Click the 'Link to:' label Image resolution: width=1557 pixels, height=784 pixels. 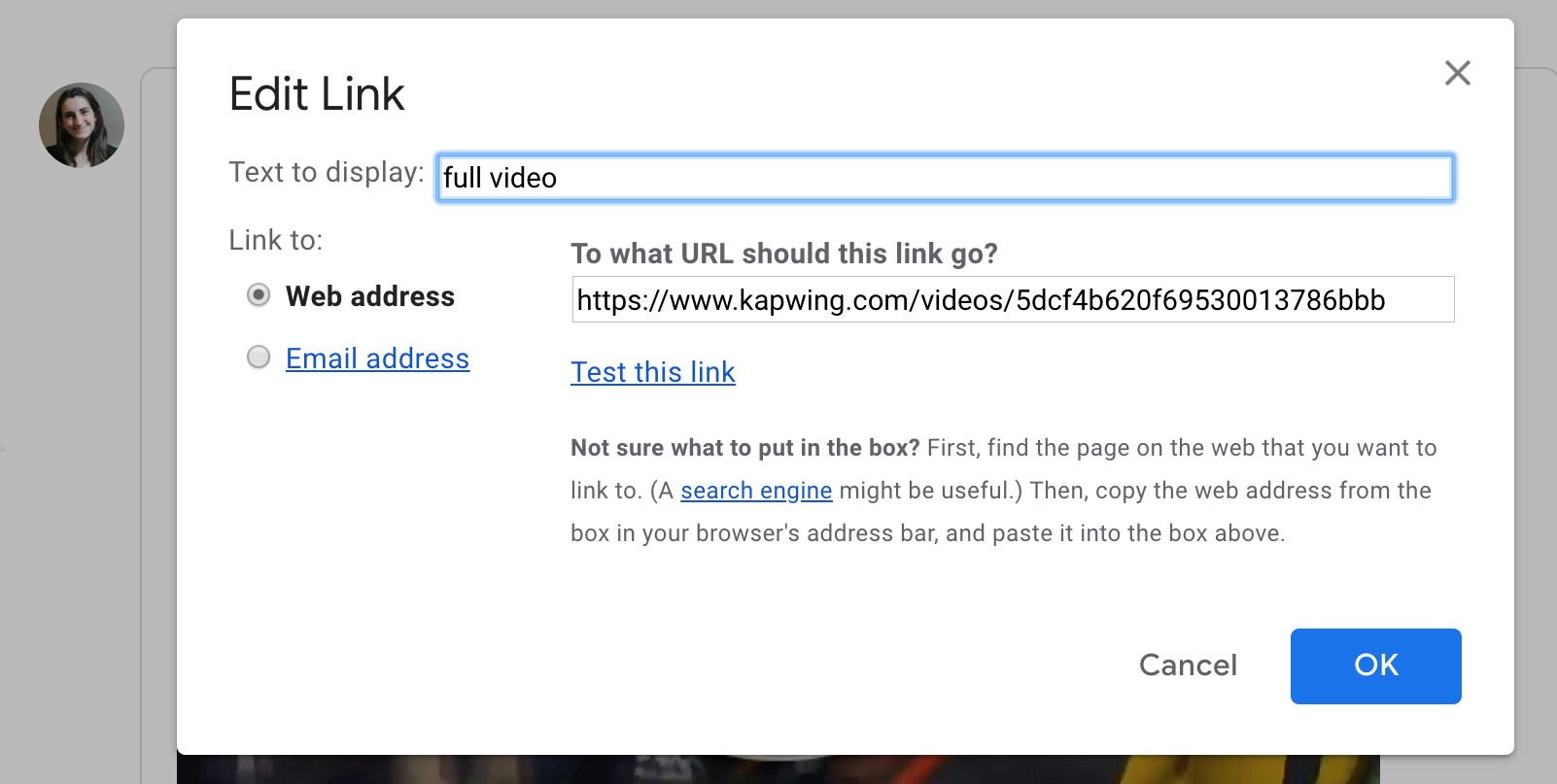coord(275,240)
